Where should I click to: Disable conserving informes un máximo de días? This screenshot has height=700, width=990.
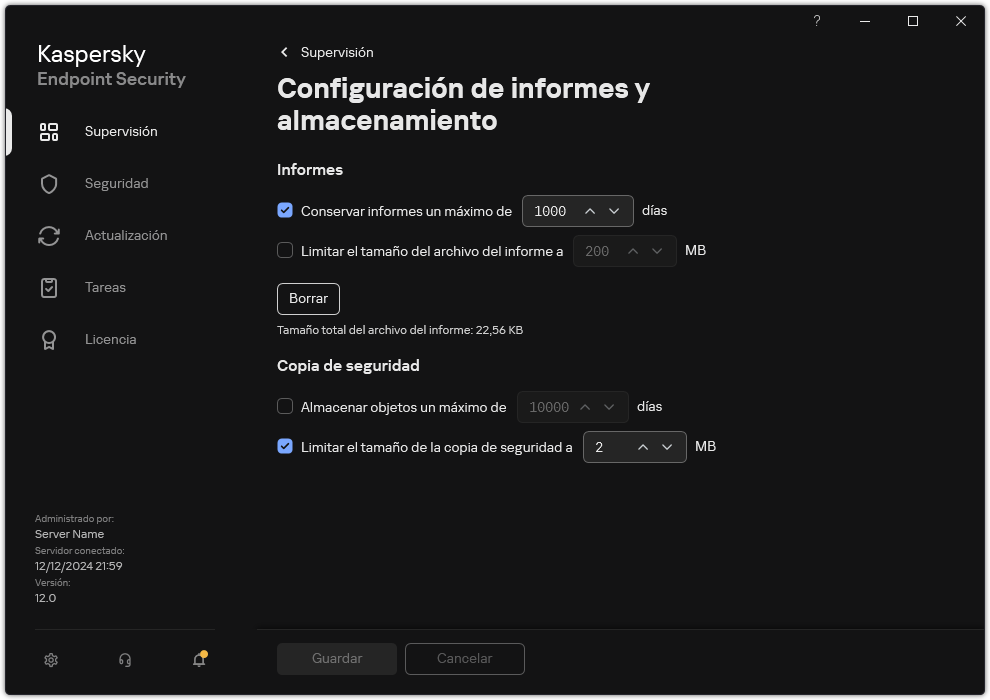285,211
